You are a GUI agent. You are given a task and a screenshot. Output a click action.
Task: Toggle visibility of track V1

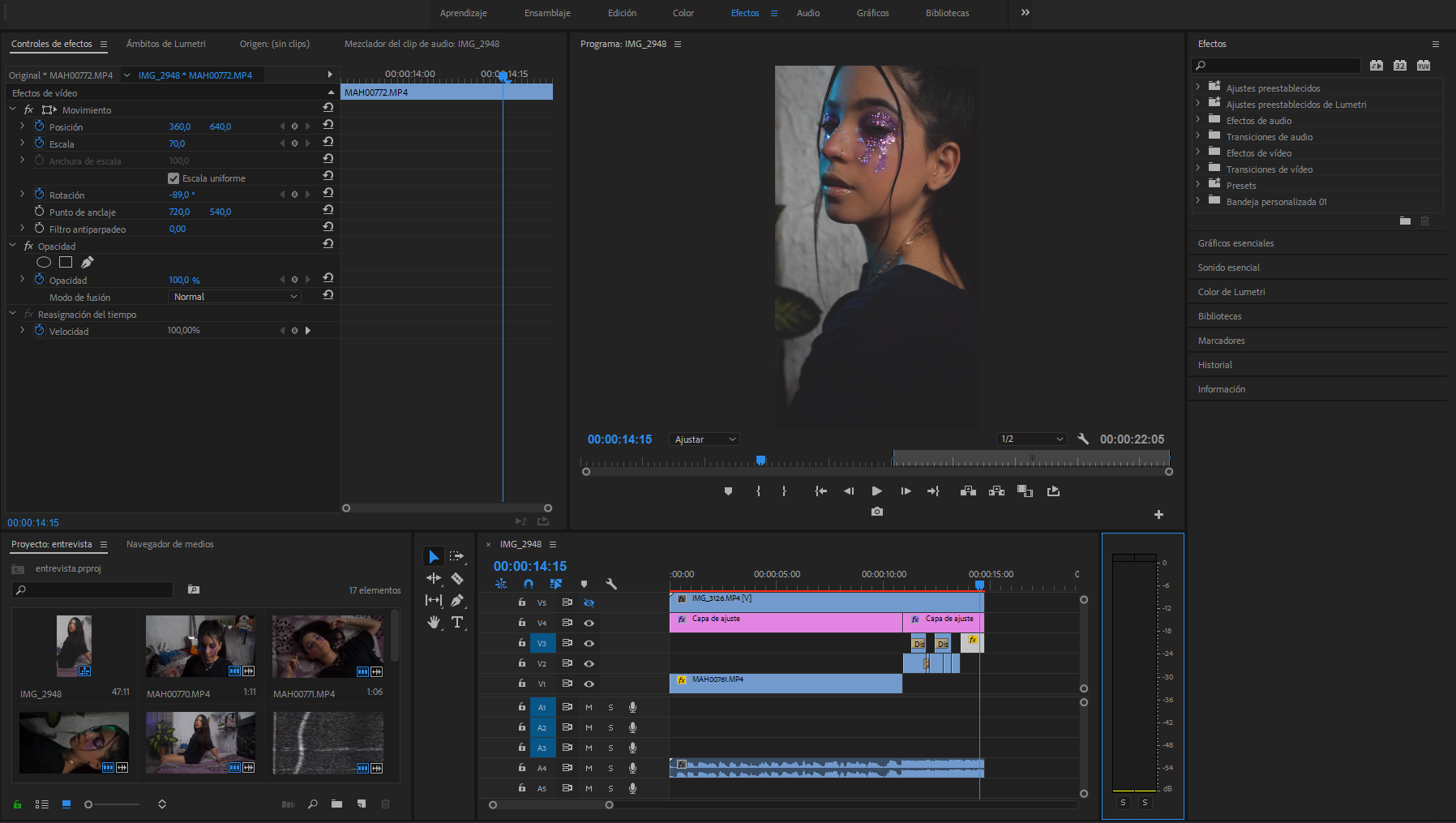pyautogui.click(x=589, y=684)
